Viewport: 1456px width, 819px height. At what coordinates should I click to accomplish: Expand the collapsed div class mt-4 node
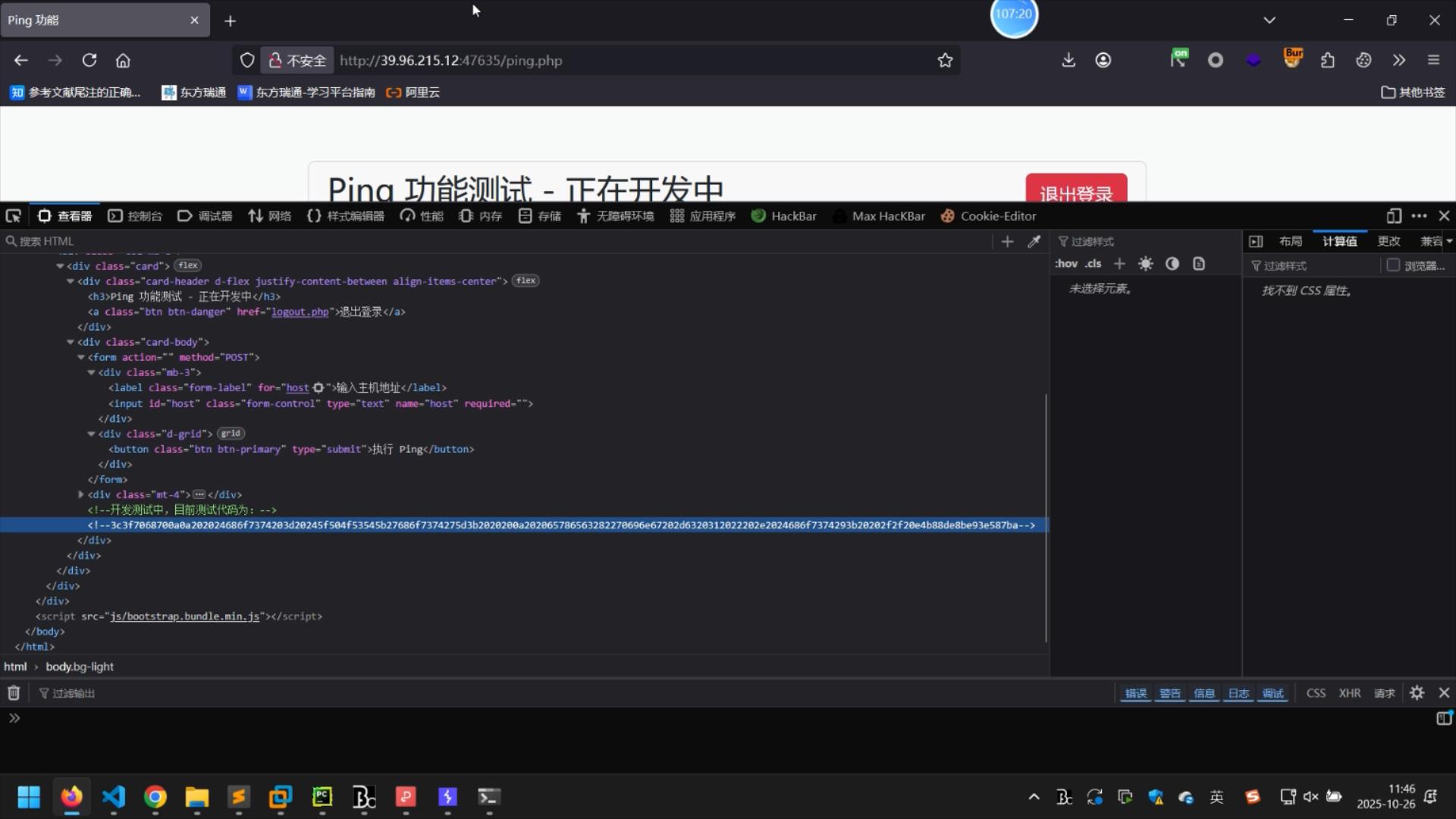[81, 494]
